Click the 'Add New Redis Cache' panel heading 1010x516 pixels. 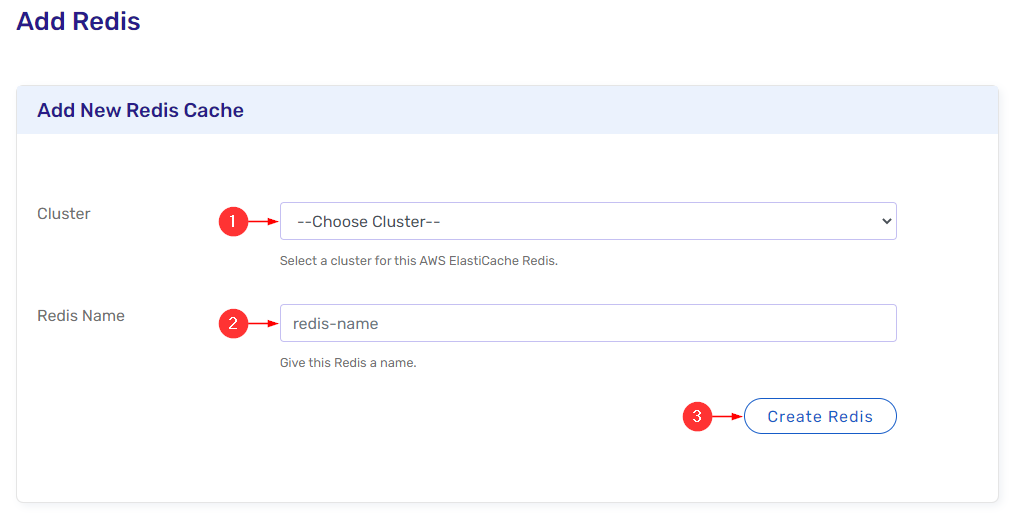pos(140,110)
